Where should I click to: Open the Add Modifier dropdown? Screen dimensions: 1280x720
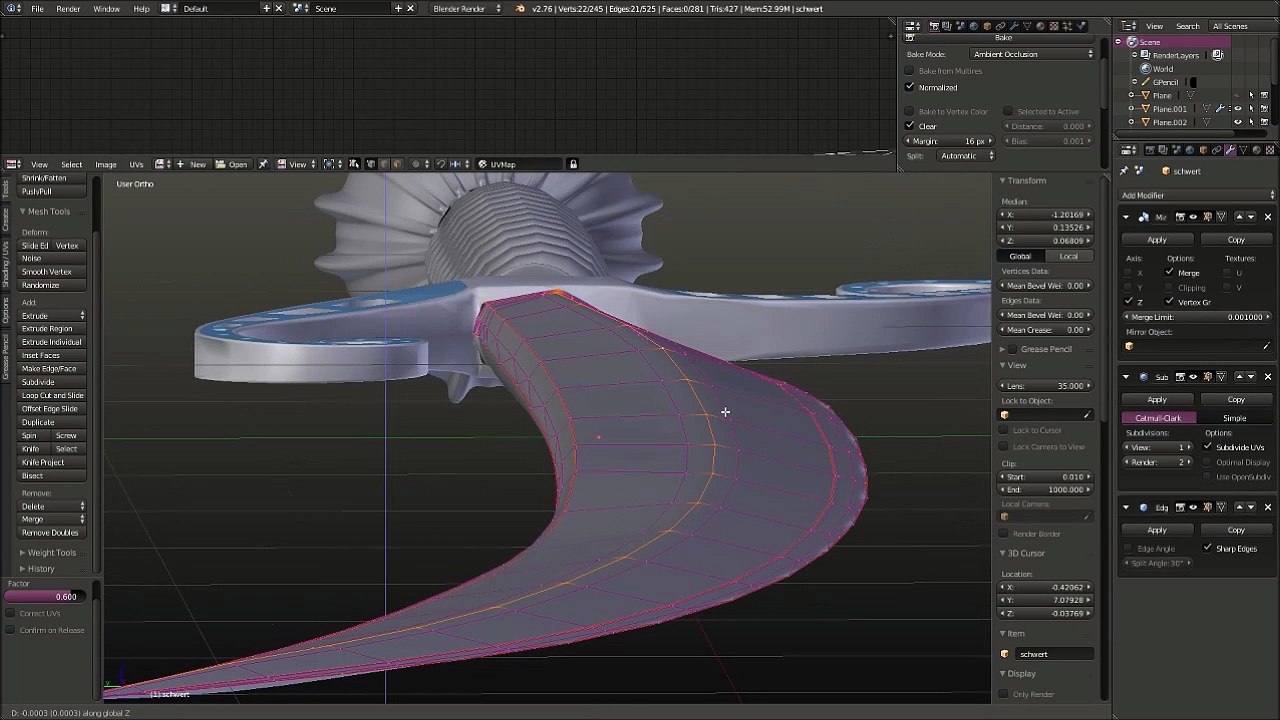pyautogui.click(x=1198, y=195)
